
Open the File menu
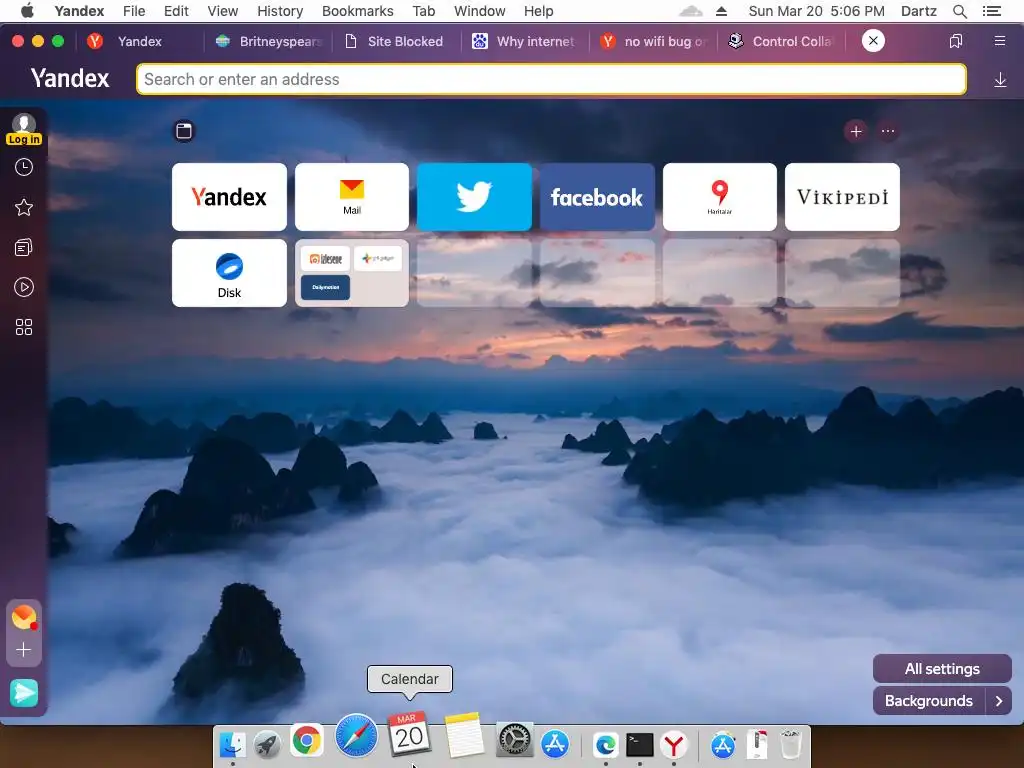point(134,11)
